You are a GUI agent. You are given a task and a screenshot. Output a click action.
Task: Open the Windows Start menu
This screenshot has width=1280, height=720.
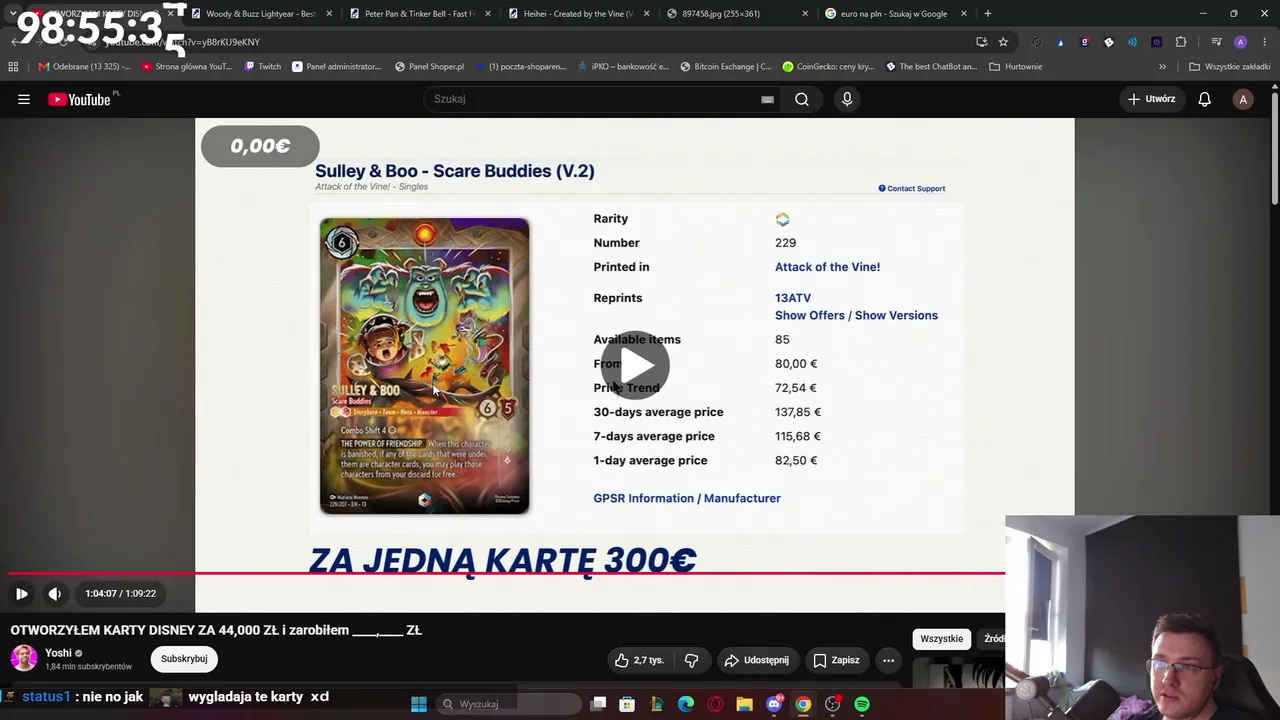point(419,704)
